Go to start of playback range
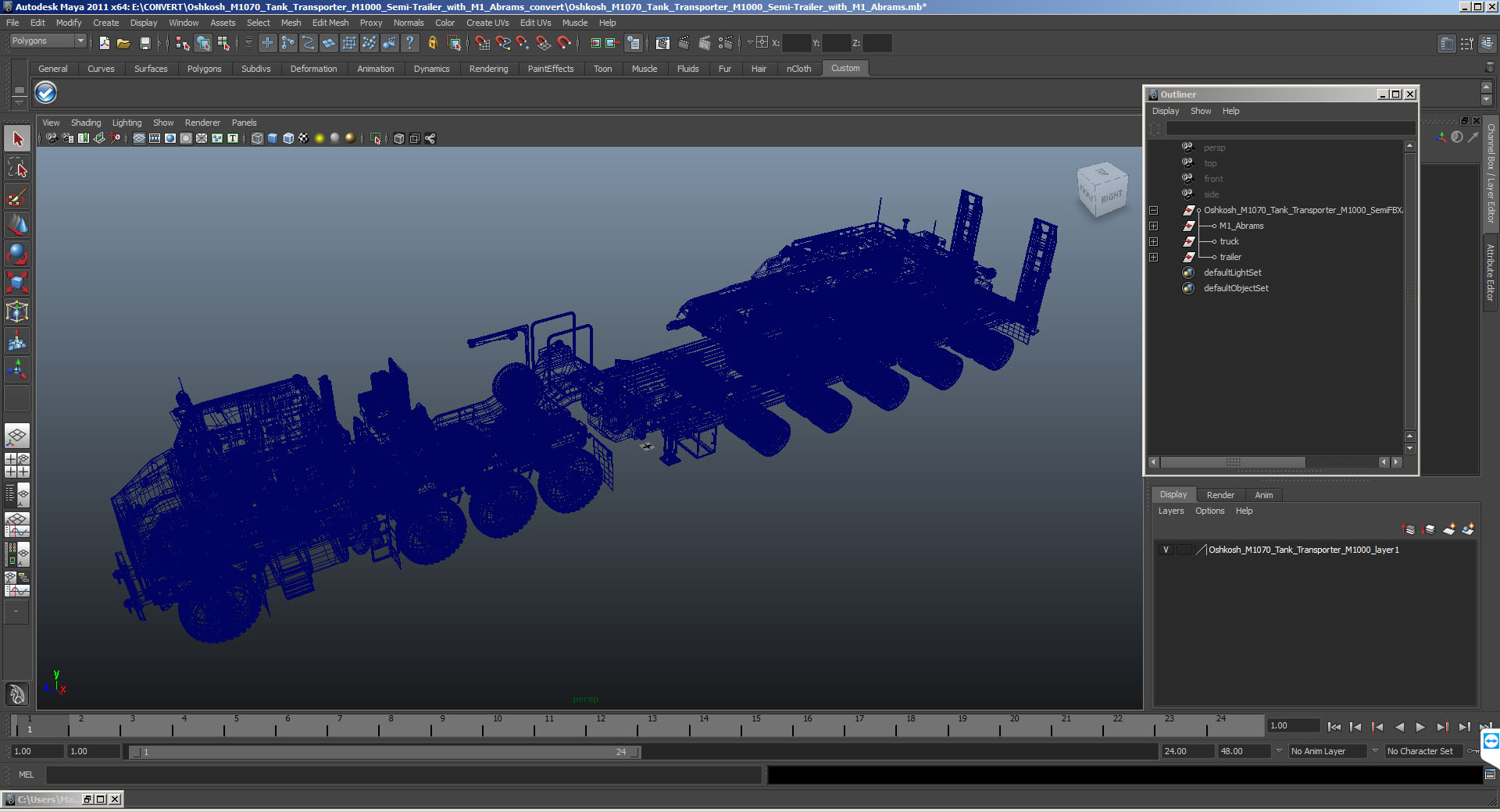 click(1334, 726)
